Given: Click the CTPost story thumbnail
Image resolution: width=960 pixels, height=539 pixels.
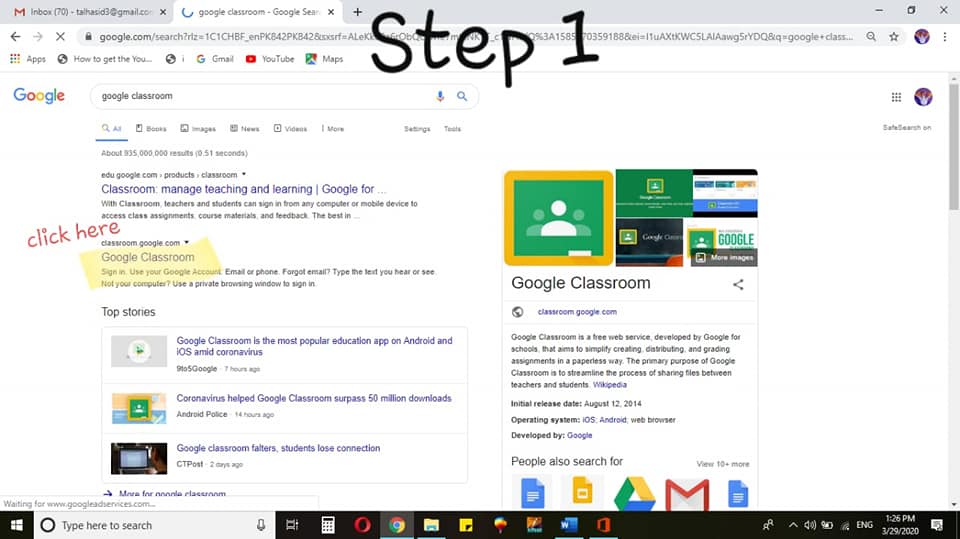Looking at the screenshot, I should click(139, 458).
